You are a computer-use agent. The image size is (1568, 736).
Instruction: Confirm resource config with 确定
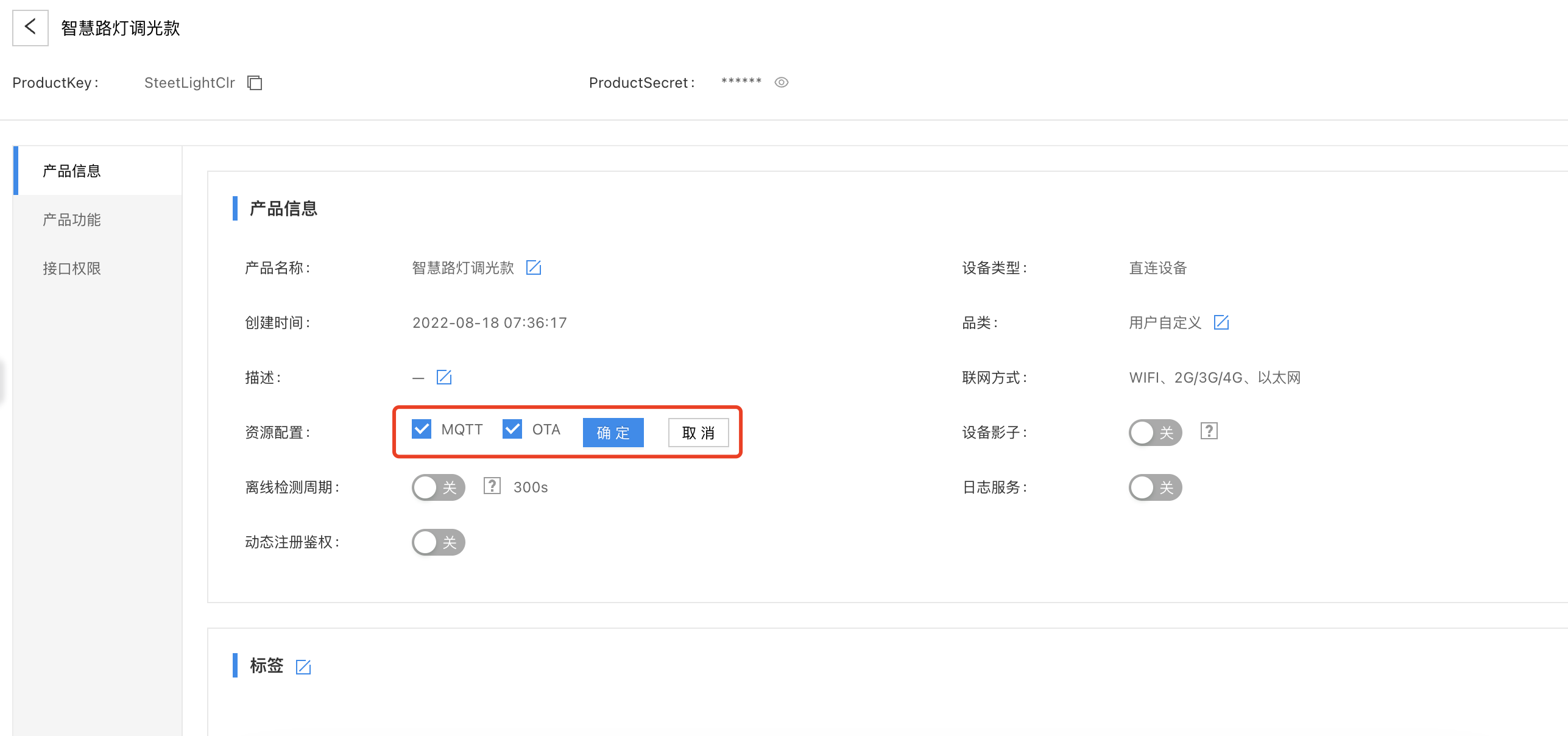click(x=613, y=433)
